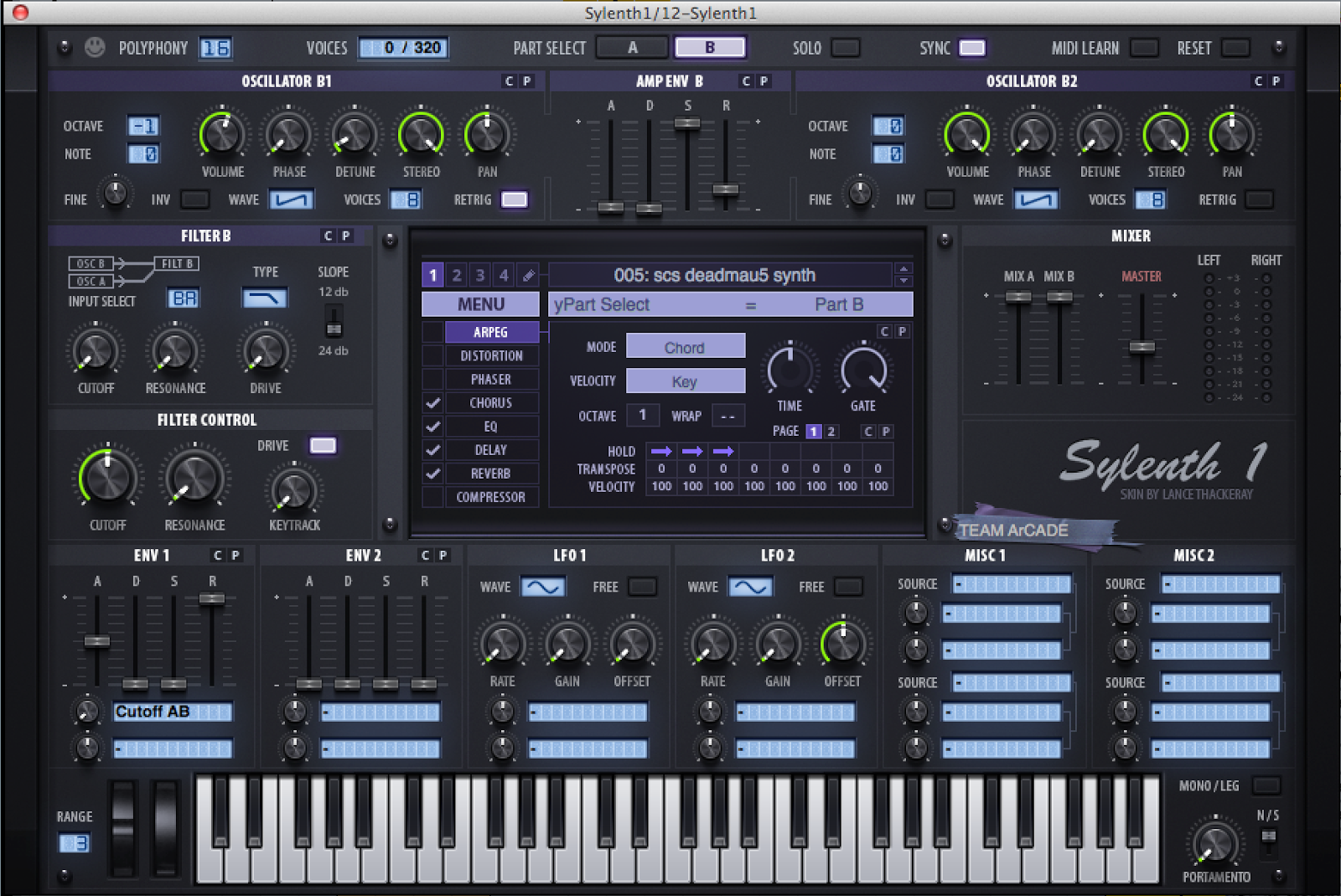Image resolution: width=1341 pixels, height=896 pixels.
Task: Open the MENU button
Action: pos(480,303)
